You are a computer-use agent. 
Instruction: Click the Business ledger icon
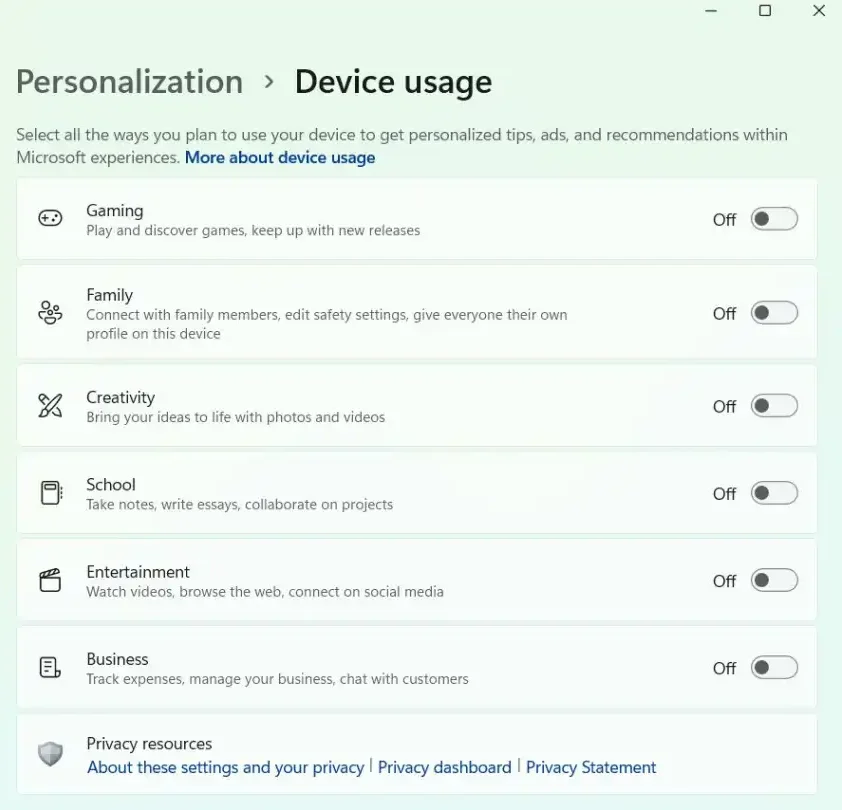point(50,666)
